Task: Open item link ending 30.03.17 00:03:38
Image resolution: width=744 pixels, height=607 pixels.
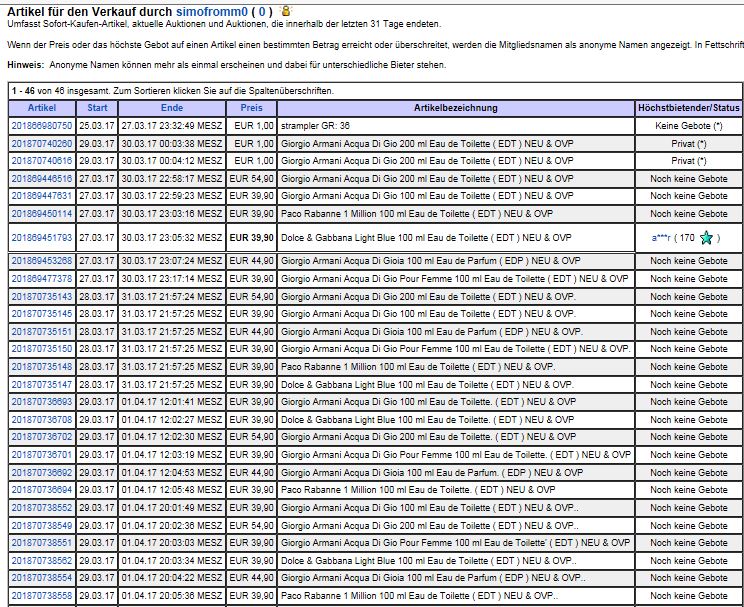Action: click(42, 143)
